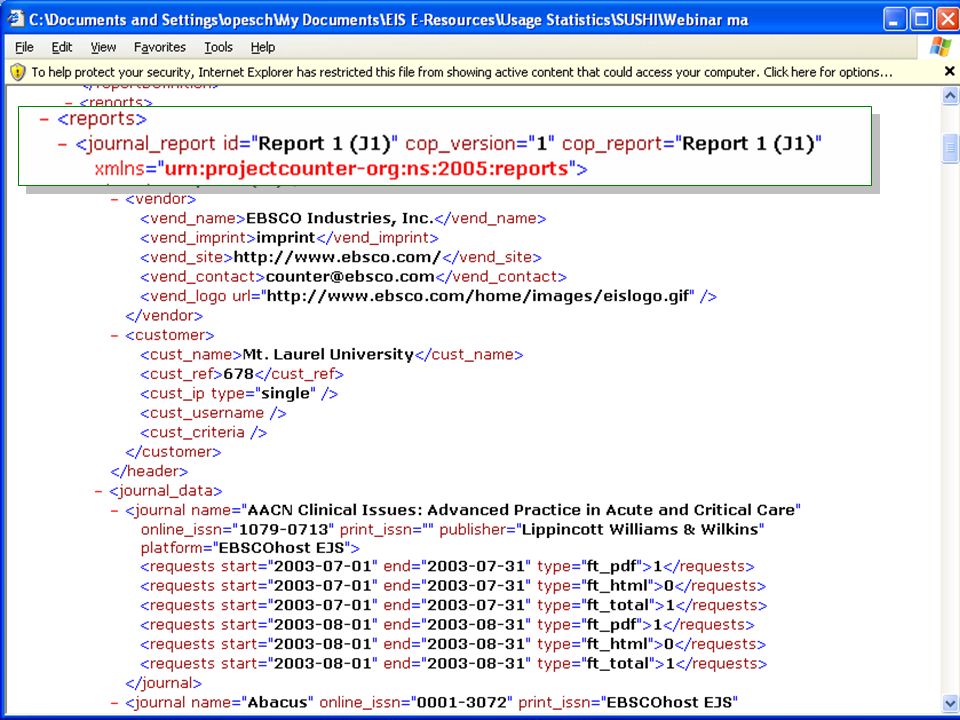This screenshot has height=720, width=960.
Task: Click the 2003-08-01 ft_total requests line
Action: point(454,664)
